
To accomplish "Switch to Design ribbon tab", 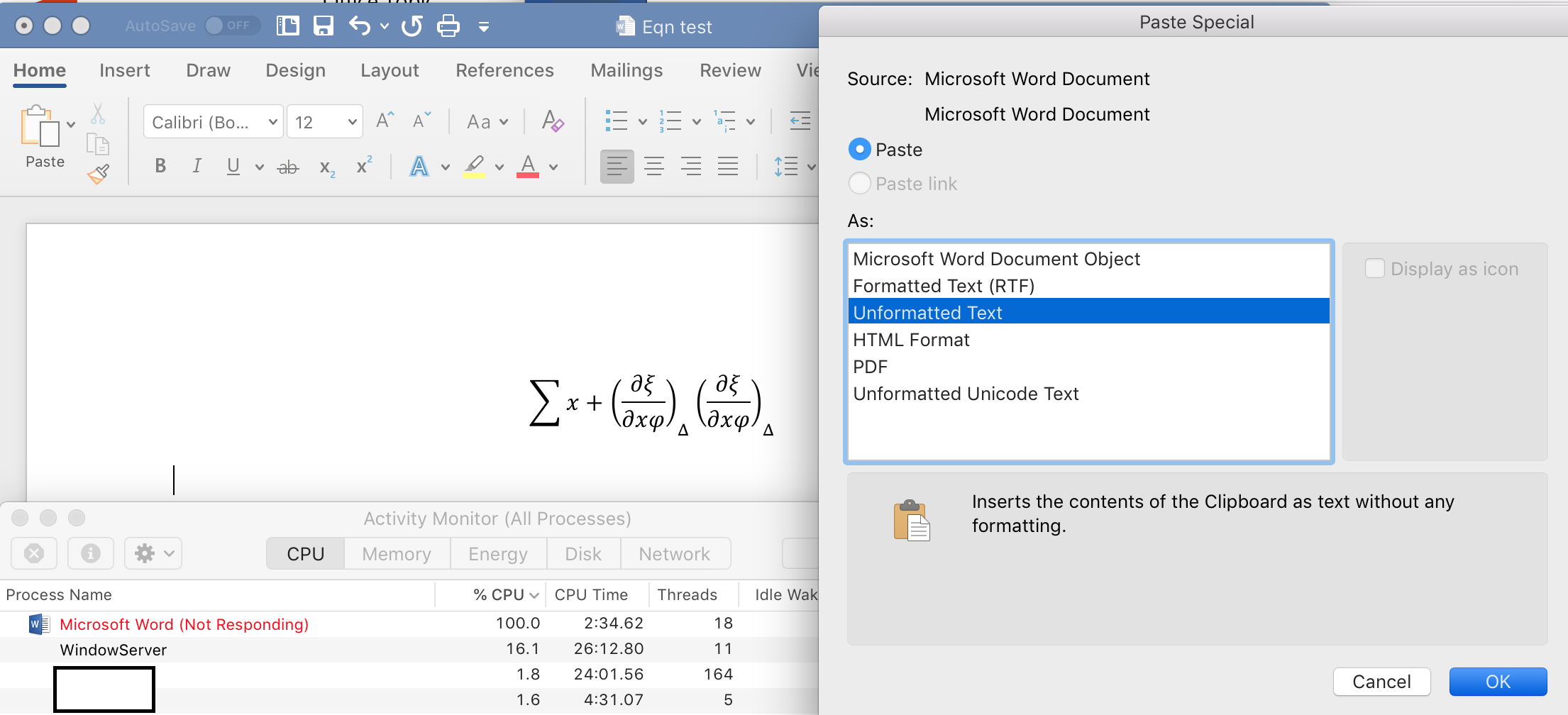I will [295, 70].
